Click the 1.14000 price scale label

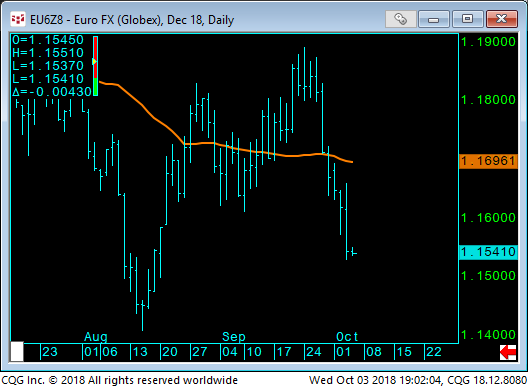tap(489, 335)
